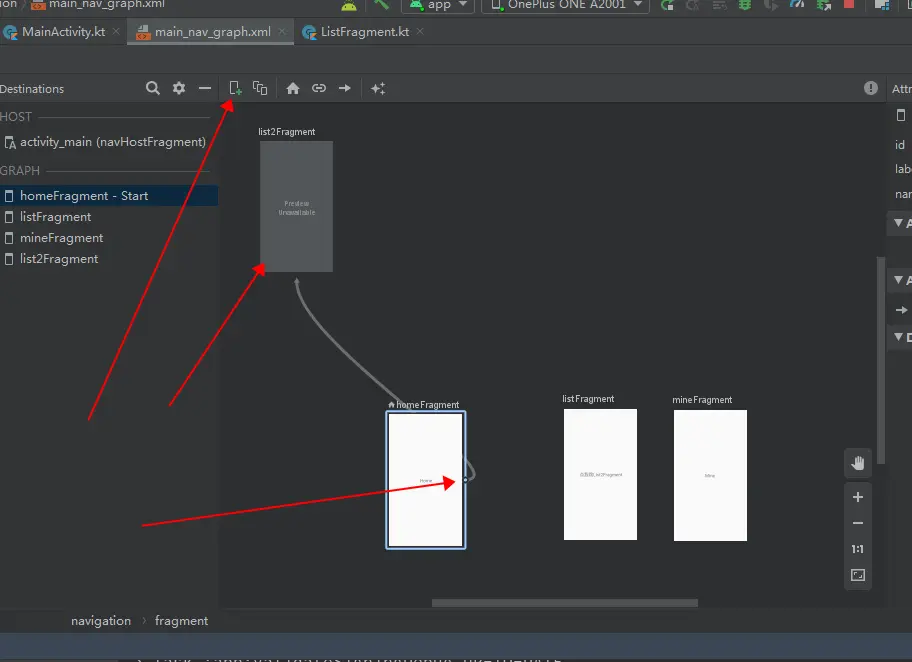Switch to the MainActivity.kt tab
The width and height of the screenshot is (912, 662).
(x=63, y=32)
